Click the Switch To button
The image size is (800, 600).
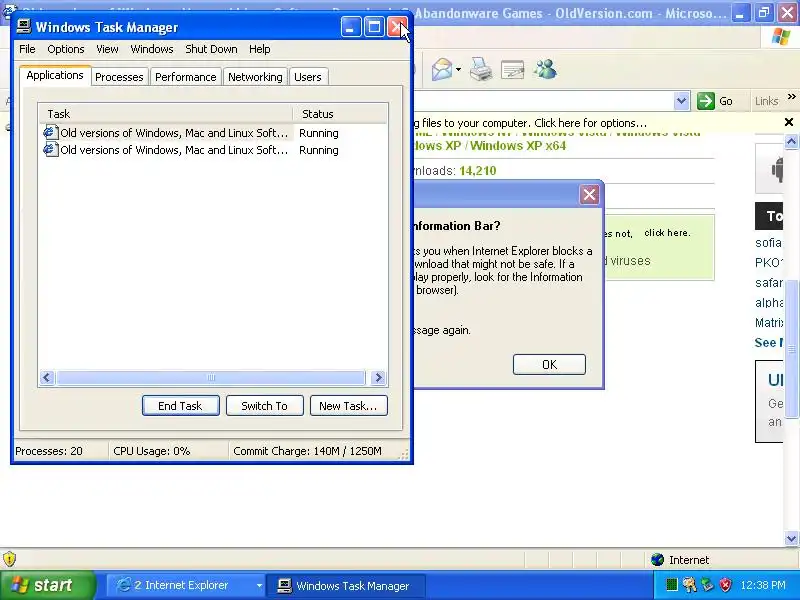coord(264,406)
